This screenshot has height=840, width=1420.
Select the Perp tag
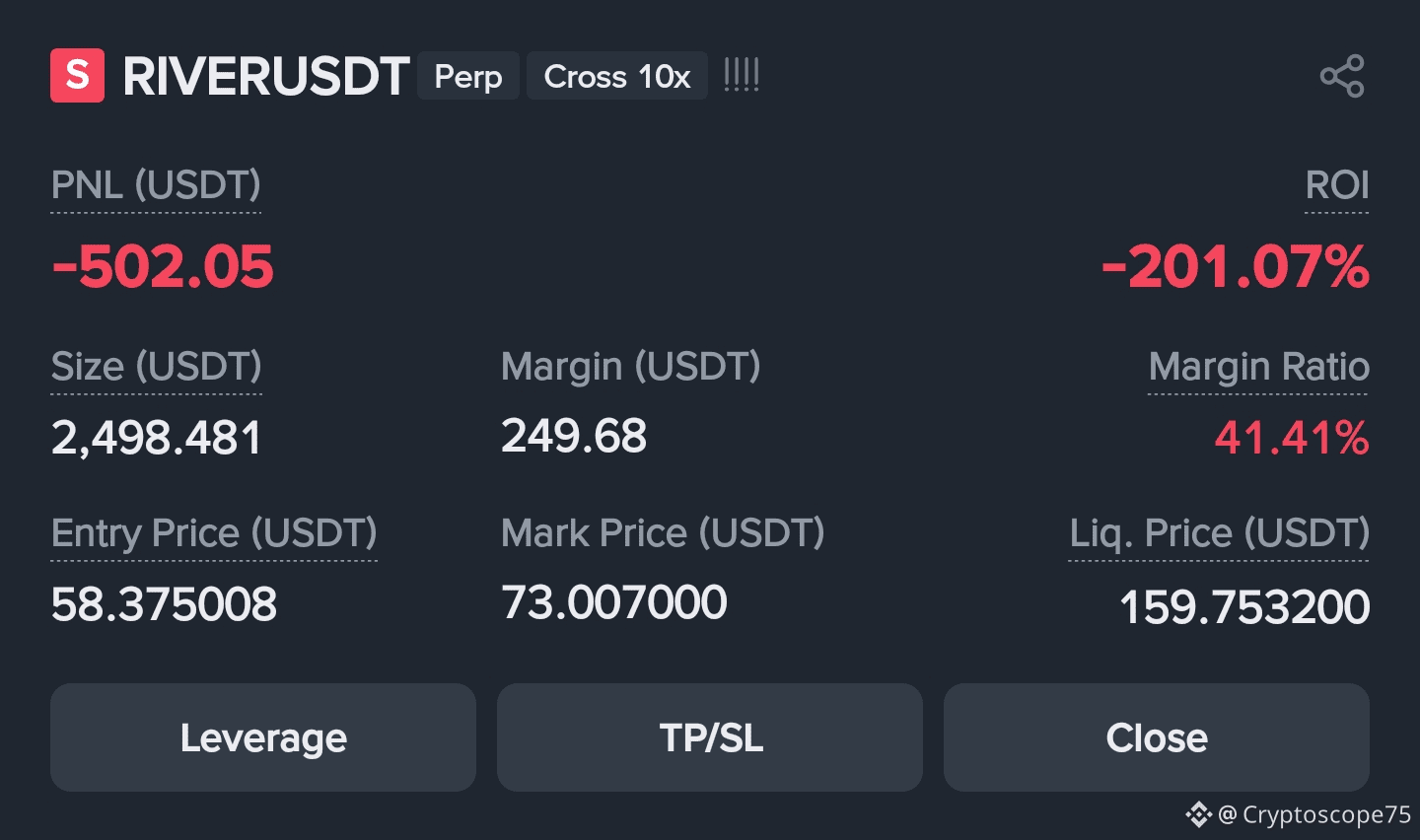468,76
